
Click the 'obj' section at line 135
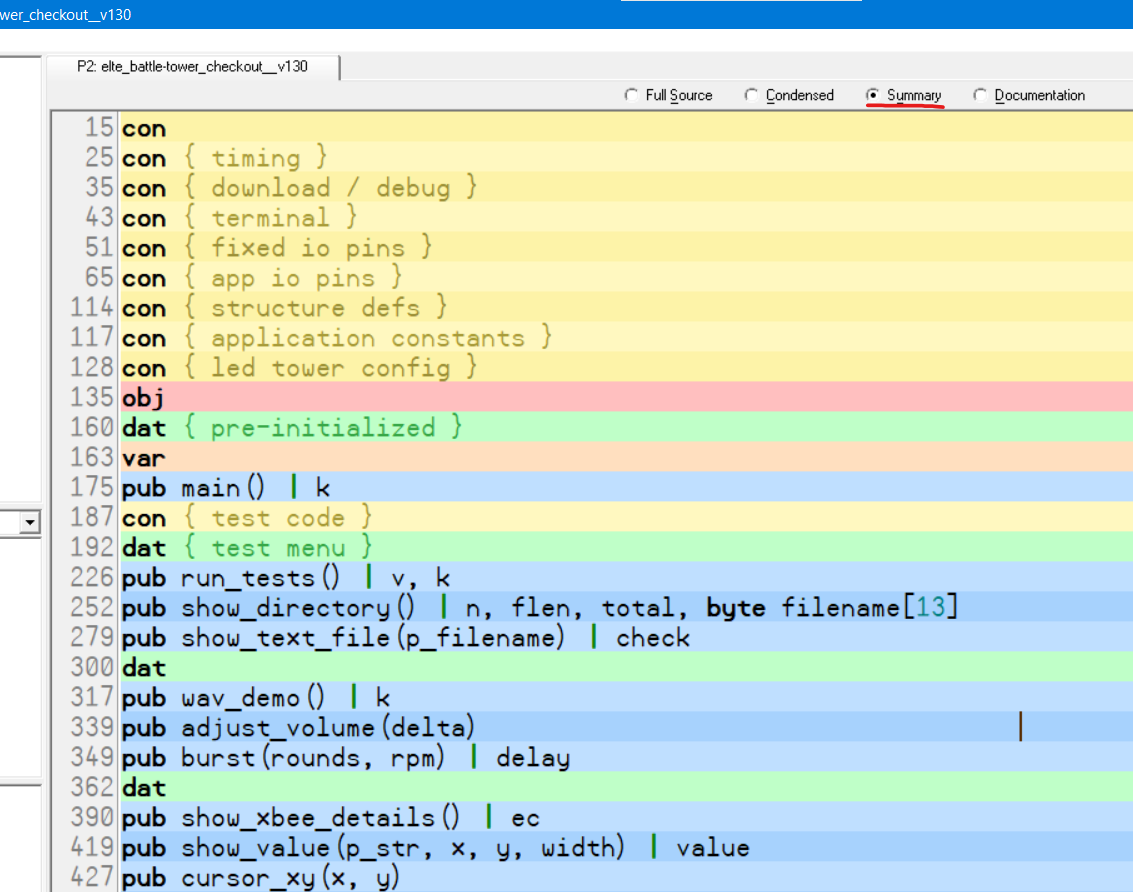(x=627, y=398)
